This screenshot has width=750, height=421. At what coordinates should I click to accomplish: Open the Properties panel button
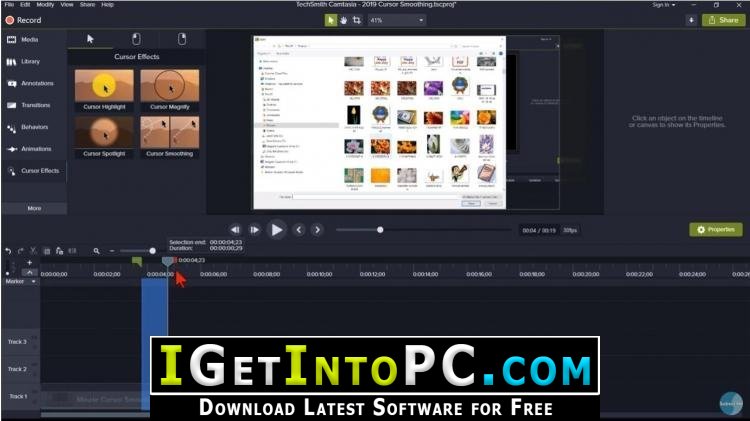click(716, 230)
